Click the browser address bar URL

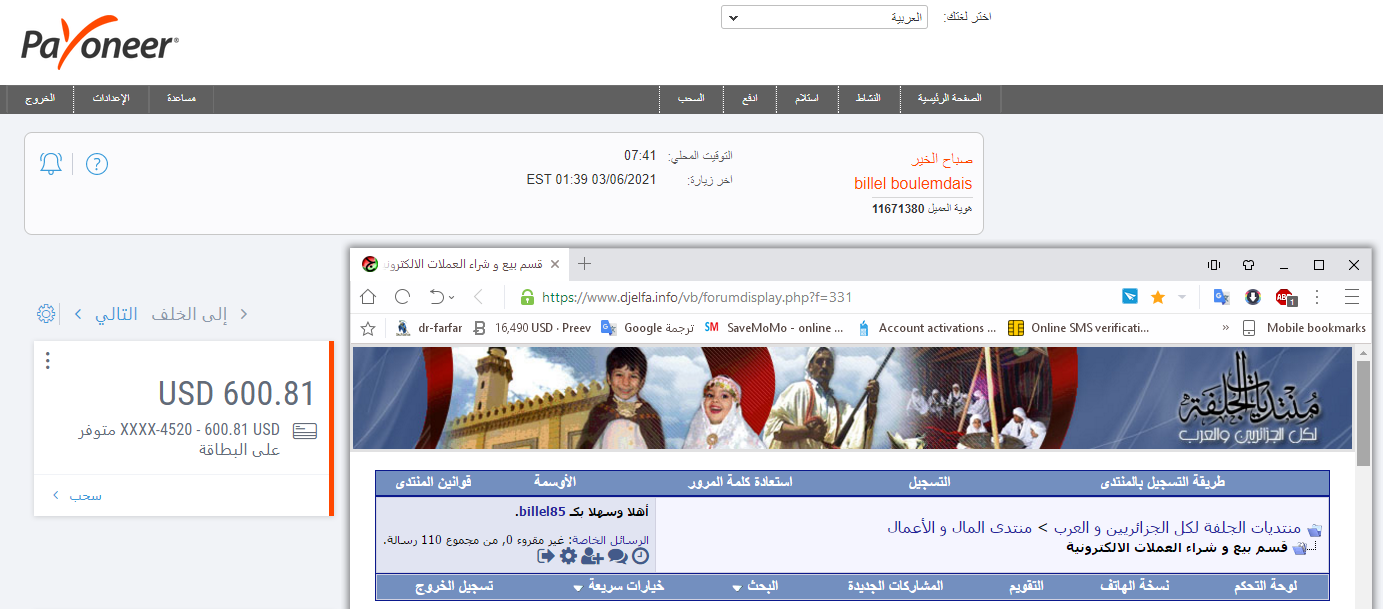pos(697,297)
